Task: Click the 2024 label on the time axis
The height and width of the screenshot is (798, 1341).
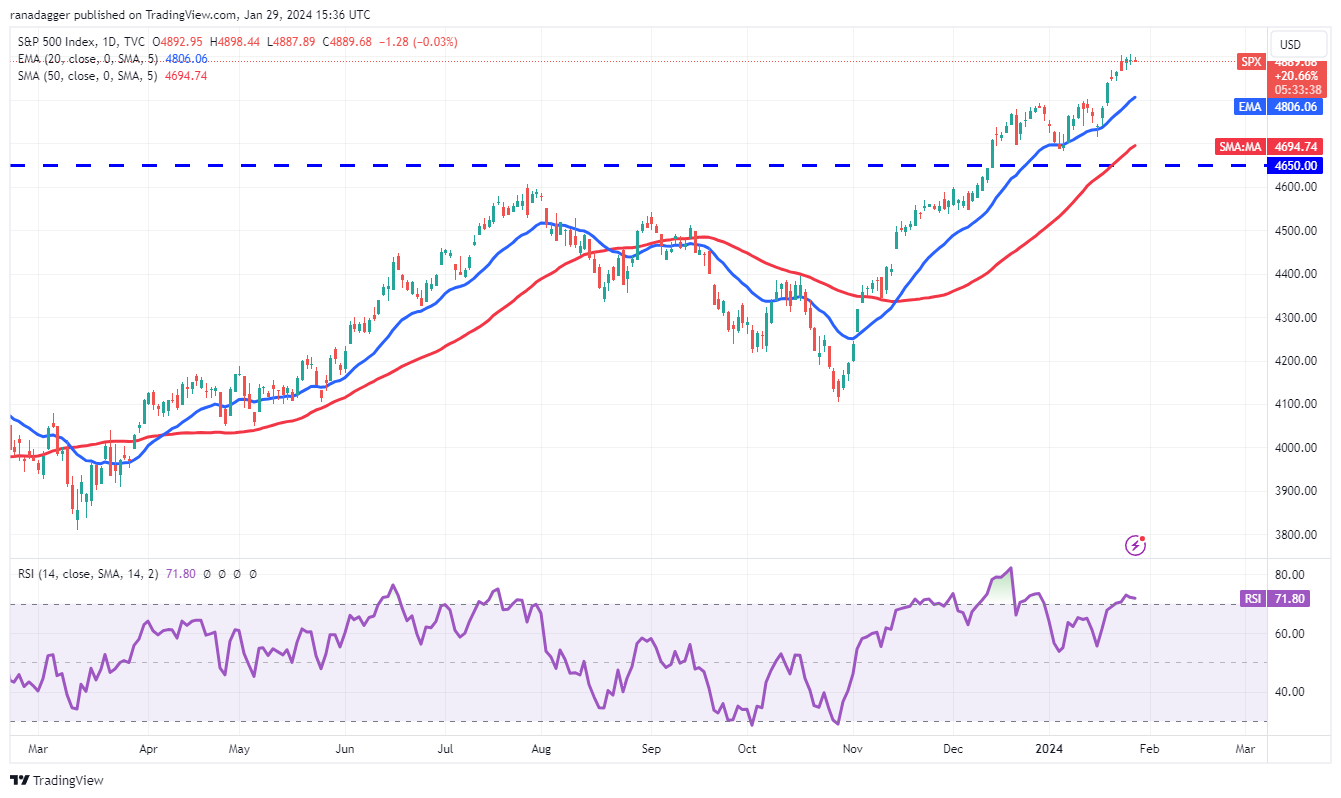Action: (1048, 748)
